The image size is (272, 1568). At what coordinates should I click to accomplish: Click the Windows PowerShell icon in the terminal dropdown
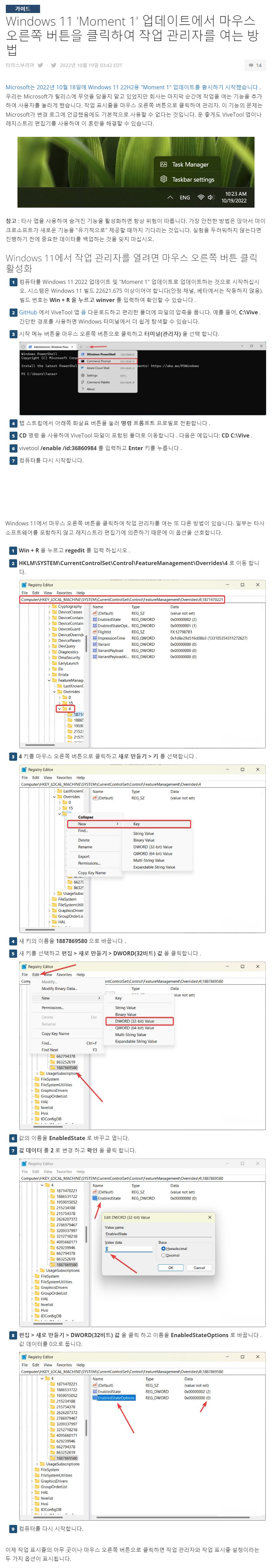pyautogui.click(x=82, y=354)
